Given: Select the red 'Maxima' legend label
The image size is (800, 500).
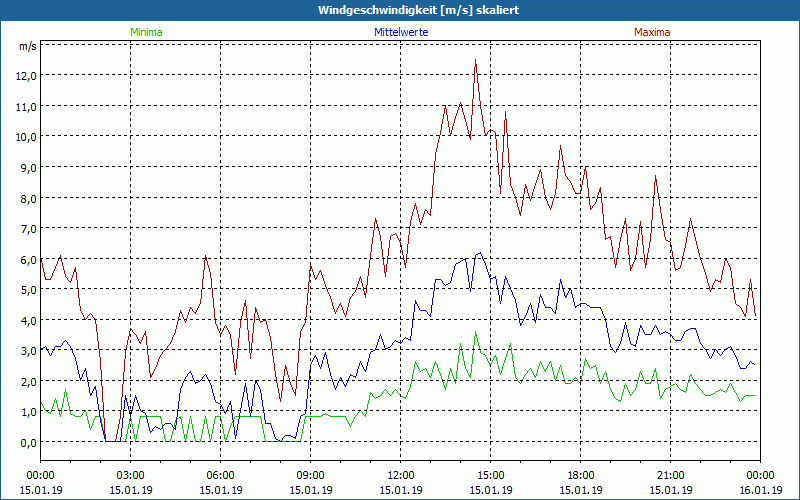Looking at the screenshot, I should pos(652,32).
